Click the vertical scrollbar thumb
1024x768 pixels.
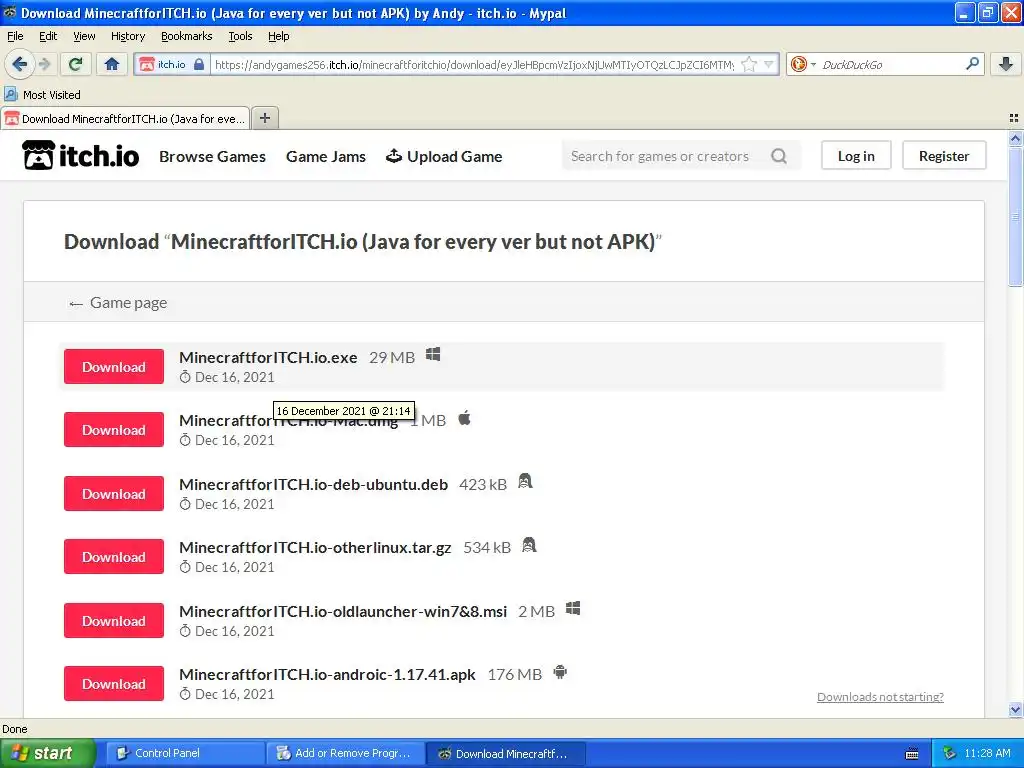pos(1015,216)
